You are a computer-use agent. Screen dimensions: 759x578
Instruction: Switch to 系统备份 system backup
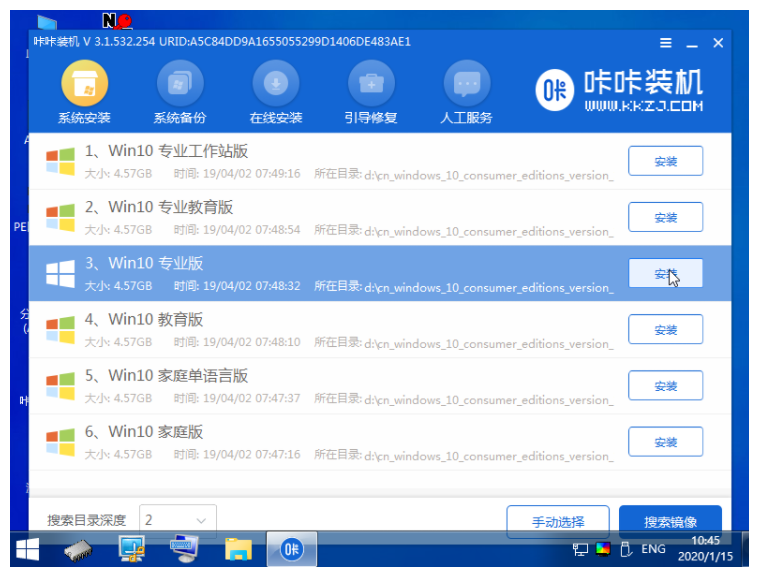click(180, 92)
